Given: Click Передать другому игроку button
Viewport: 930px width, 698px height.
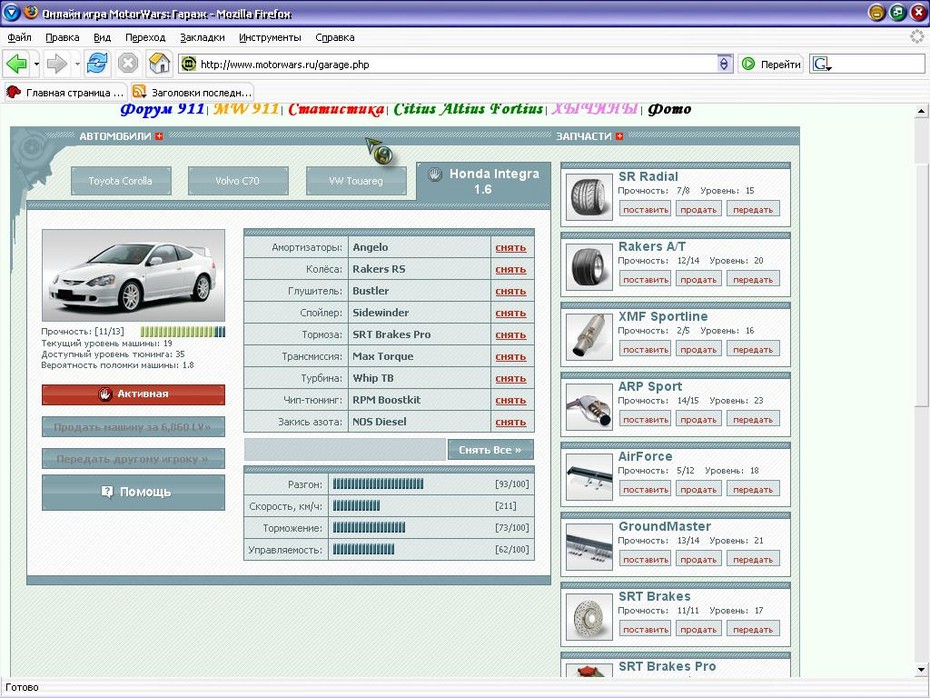Looking at the screenshot, I should tap(133, 459).
